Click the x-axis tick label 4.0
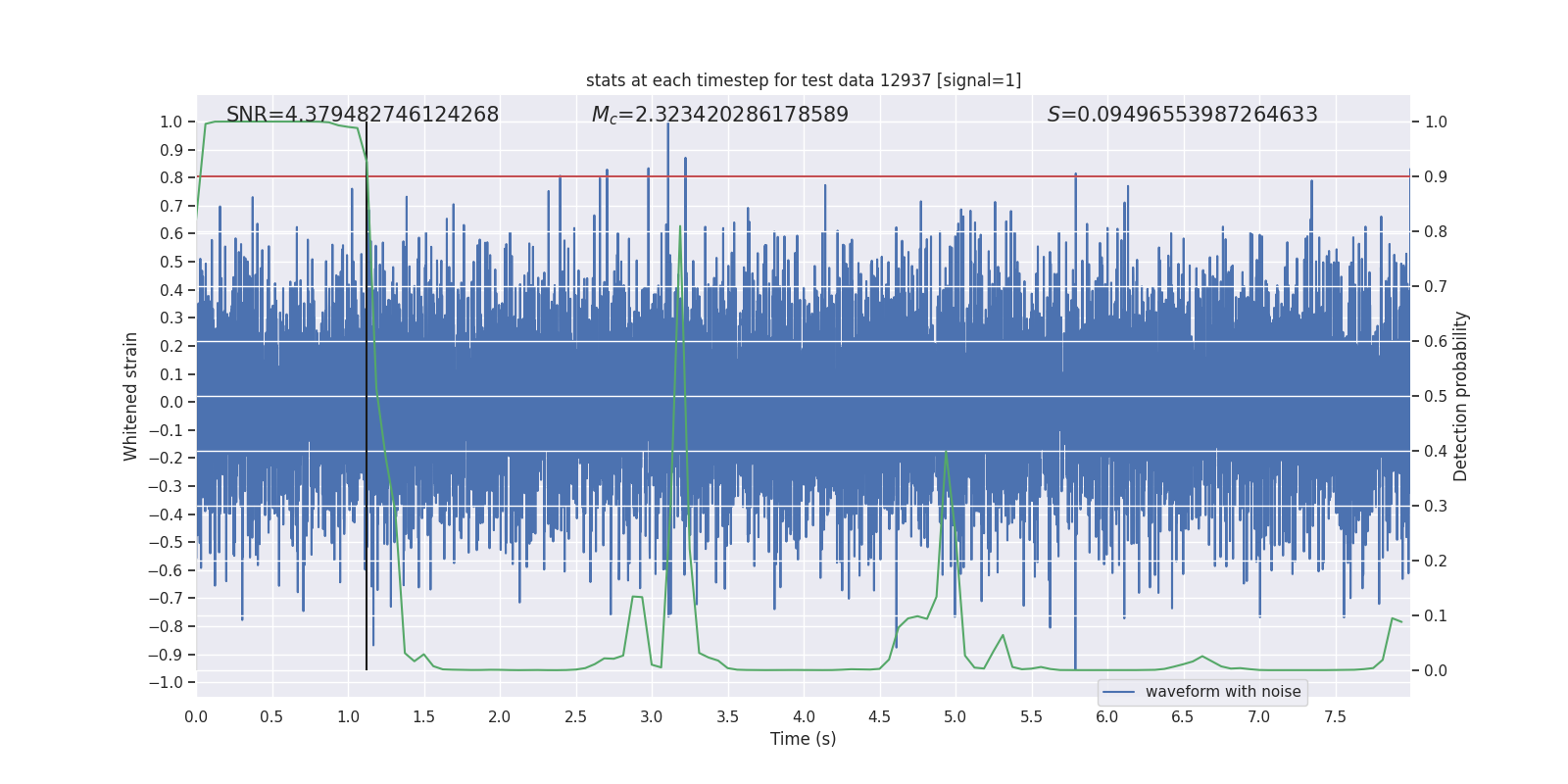 [x=804, y=716]
